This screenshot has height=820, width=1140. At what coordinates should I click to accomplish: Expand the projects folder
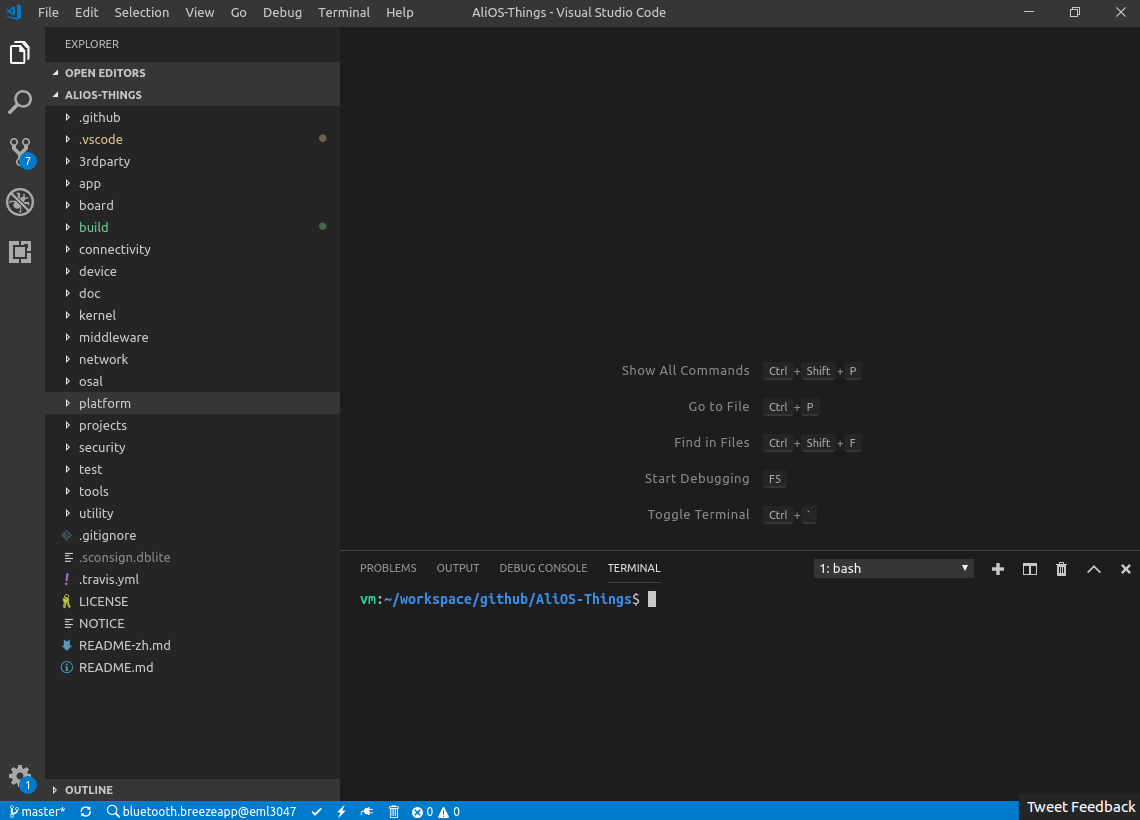tap(192, 425)
